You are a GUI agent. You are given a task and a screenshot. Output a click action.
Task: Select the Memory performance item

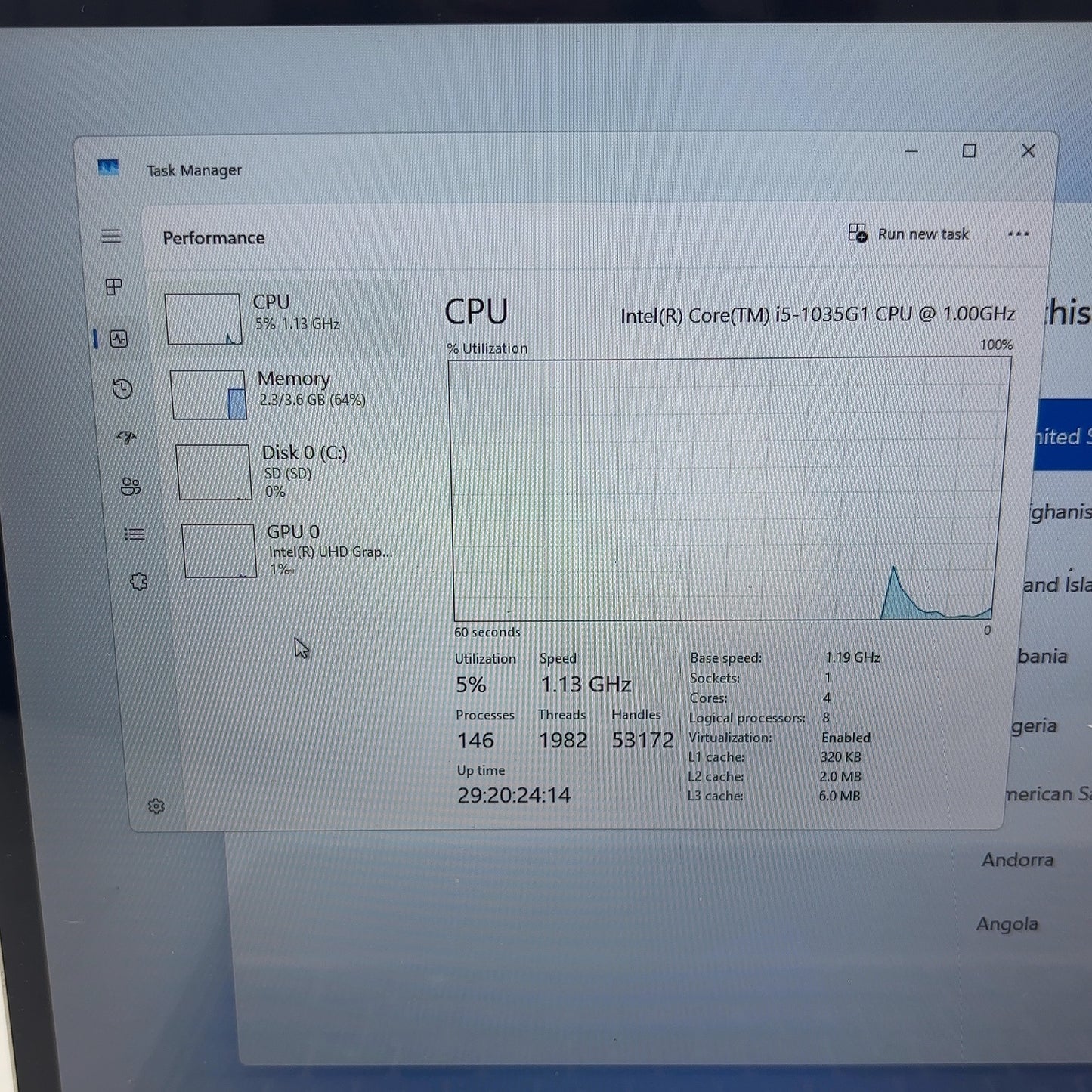[287, 393]
